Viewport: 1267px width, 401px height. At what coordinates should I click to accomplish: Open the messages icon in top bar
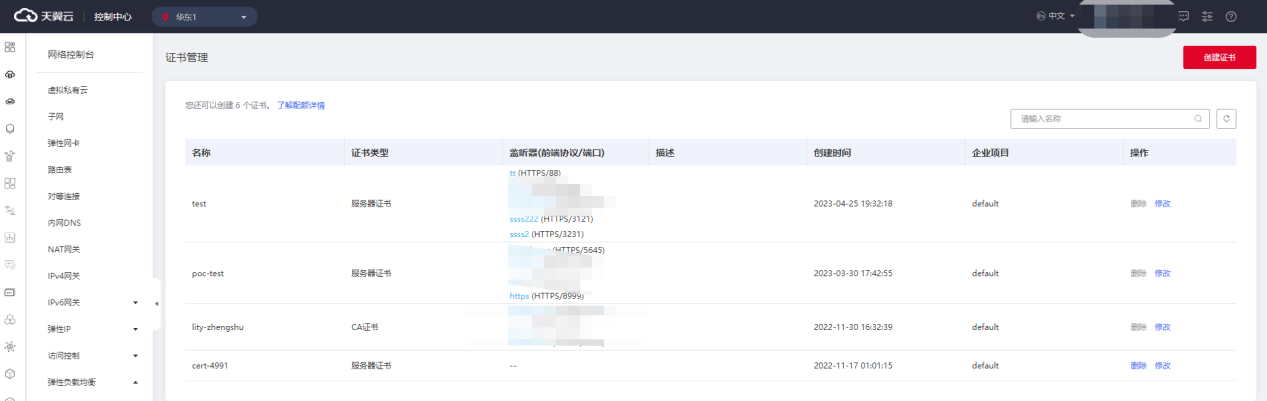[x=1184, y=16]
